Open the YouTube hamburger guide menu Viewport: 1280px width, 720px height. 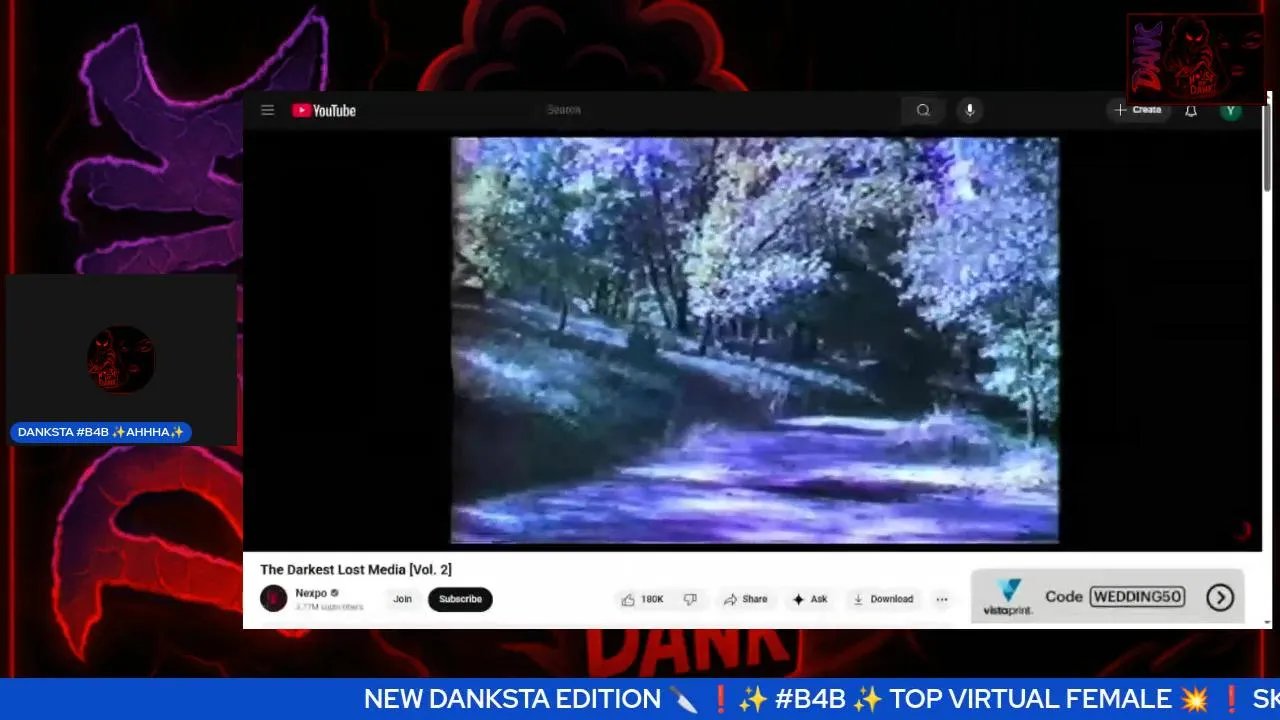267,110
